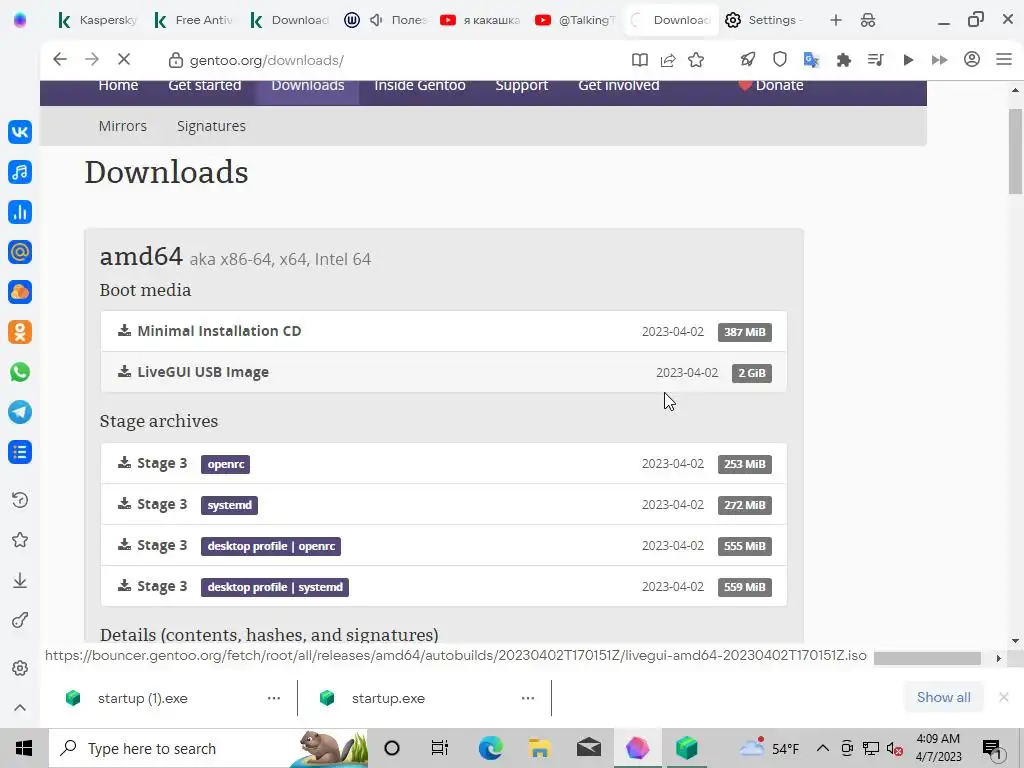
Task: Open the translate extension icon
Action: (811, 60)
